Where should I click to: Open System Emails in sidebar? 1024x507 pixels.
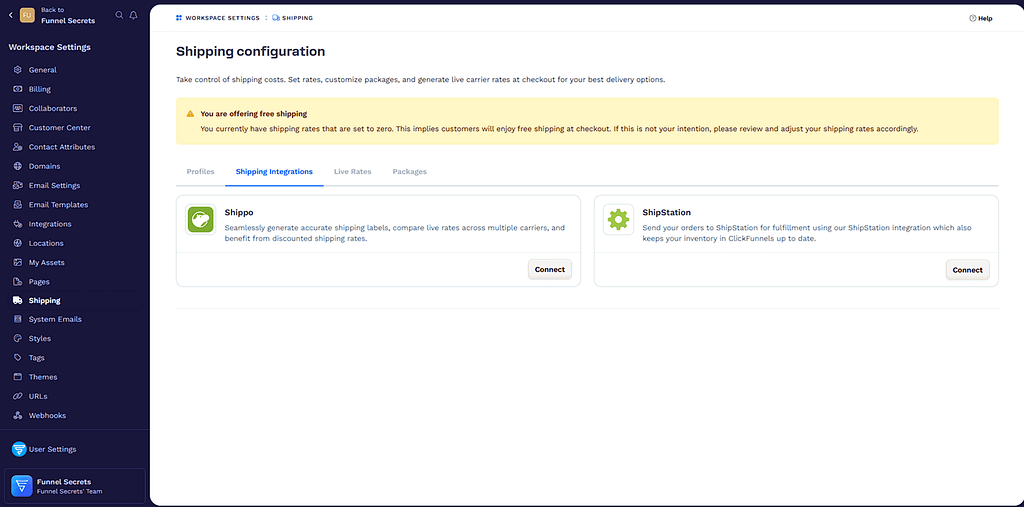pyautogui.click(x=55, y=319)
